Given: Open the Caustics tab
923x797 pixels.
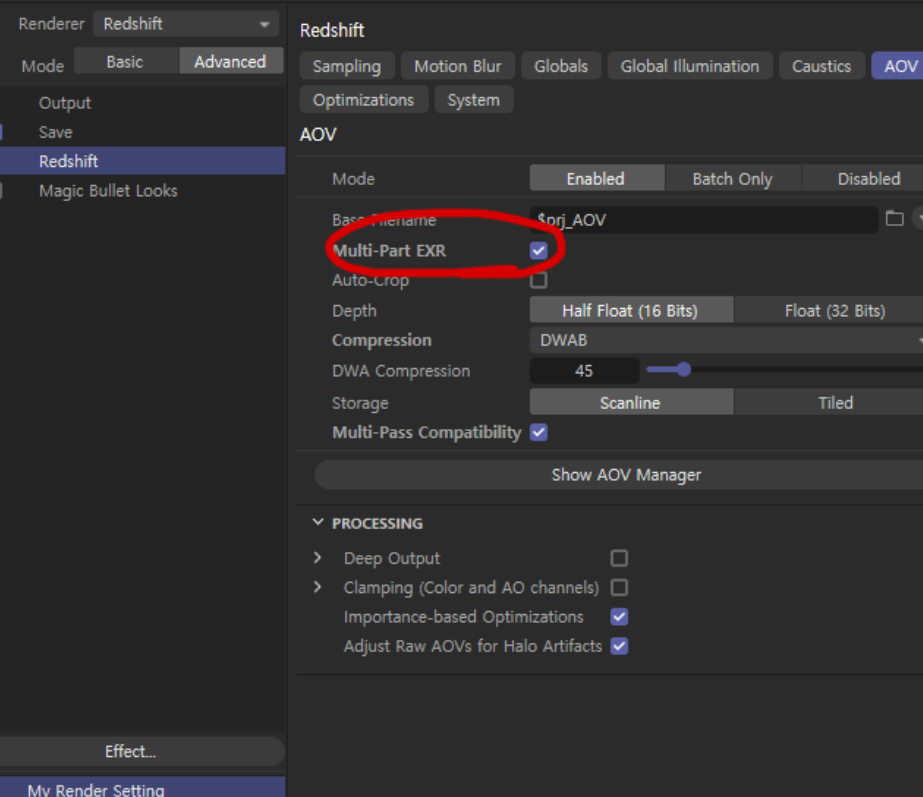Looking at the screenshot, I should point(821,66).
